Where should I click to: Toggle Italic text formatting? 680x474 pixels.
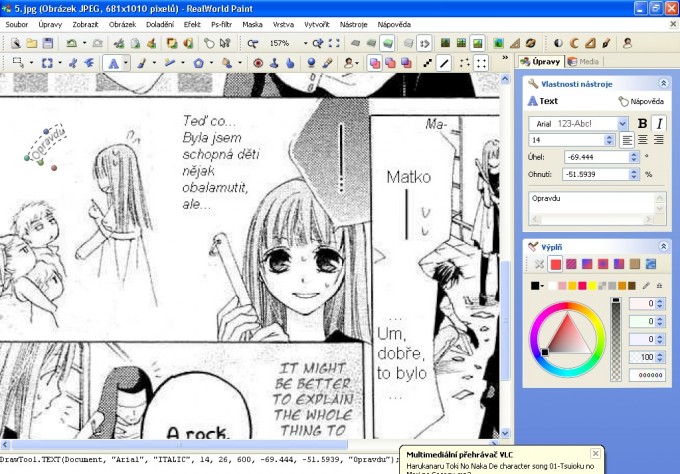[659, 124]
